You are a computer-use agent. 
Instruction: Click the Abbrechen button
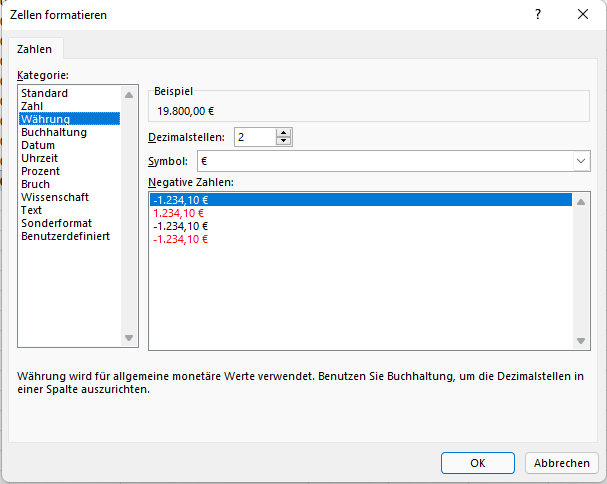pos(561,463)
